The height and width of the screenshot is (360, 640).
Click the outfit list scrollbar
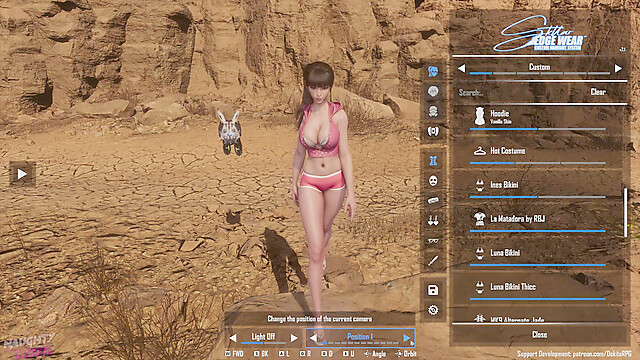[x=625, y=212]
